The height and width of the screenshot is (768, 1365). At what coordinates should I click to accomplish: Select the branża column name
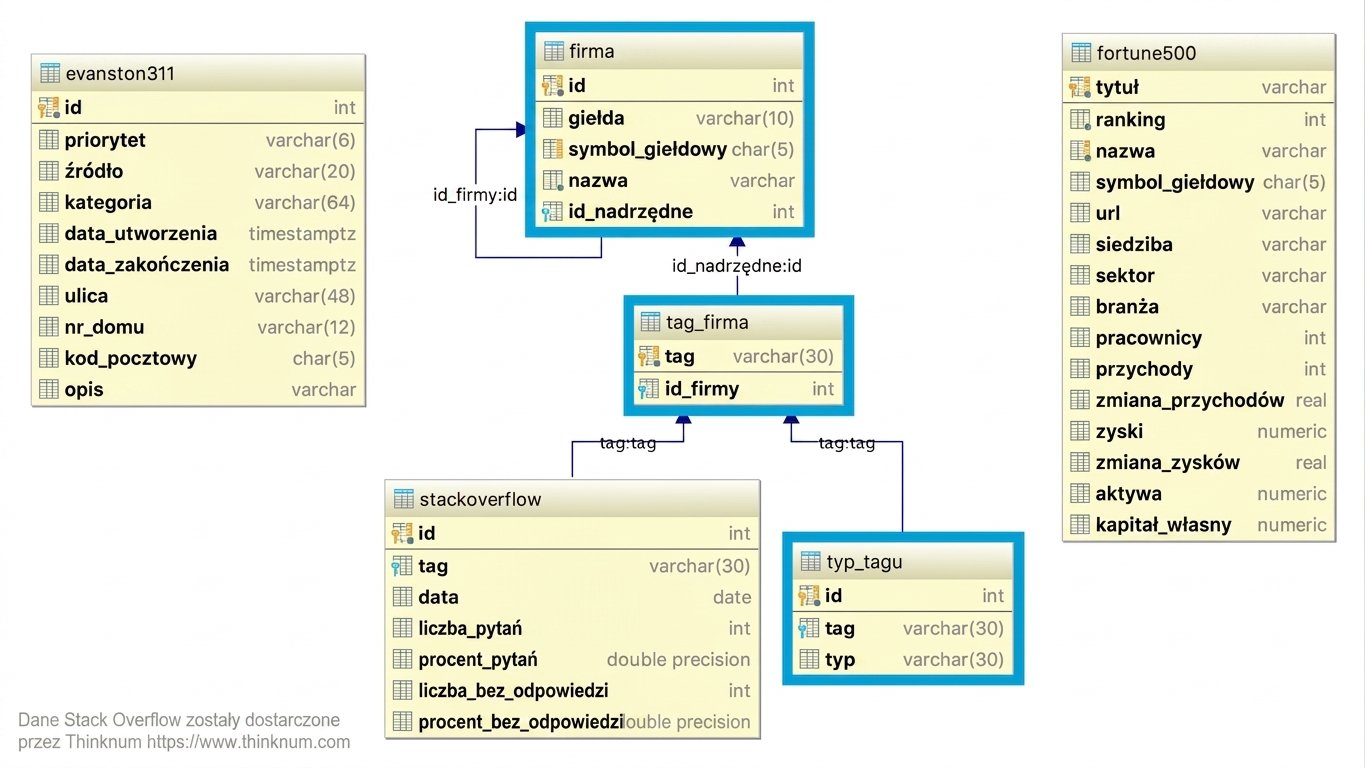click(1127, 306)
